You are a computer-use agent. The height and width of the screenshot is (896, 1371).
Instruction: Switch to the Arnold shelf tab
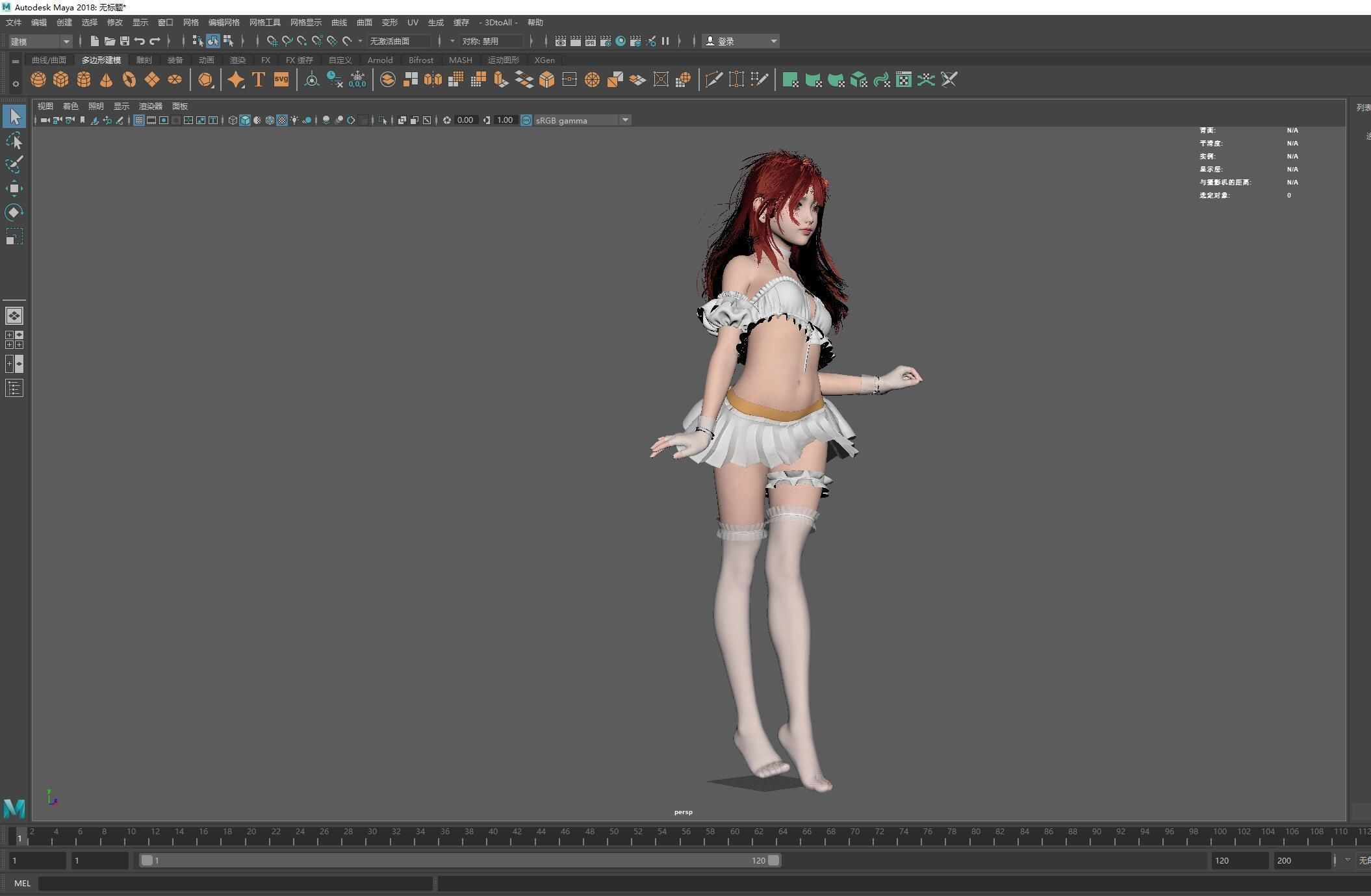coord(380,60)
